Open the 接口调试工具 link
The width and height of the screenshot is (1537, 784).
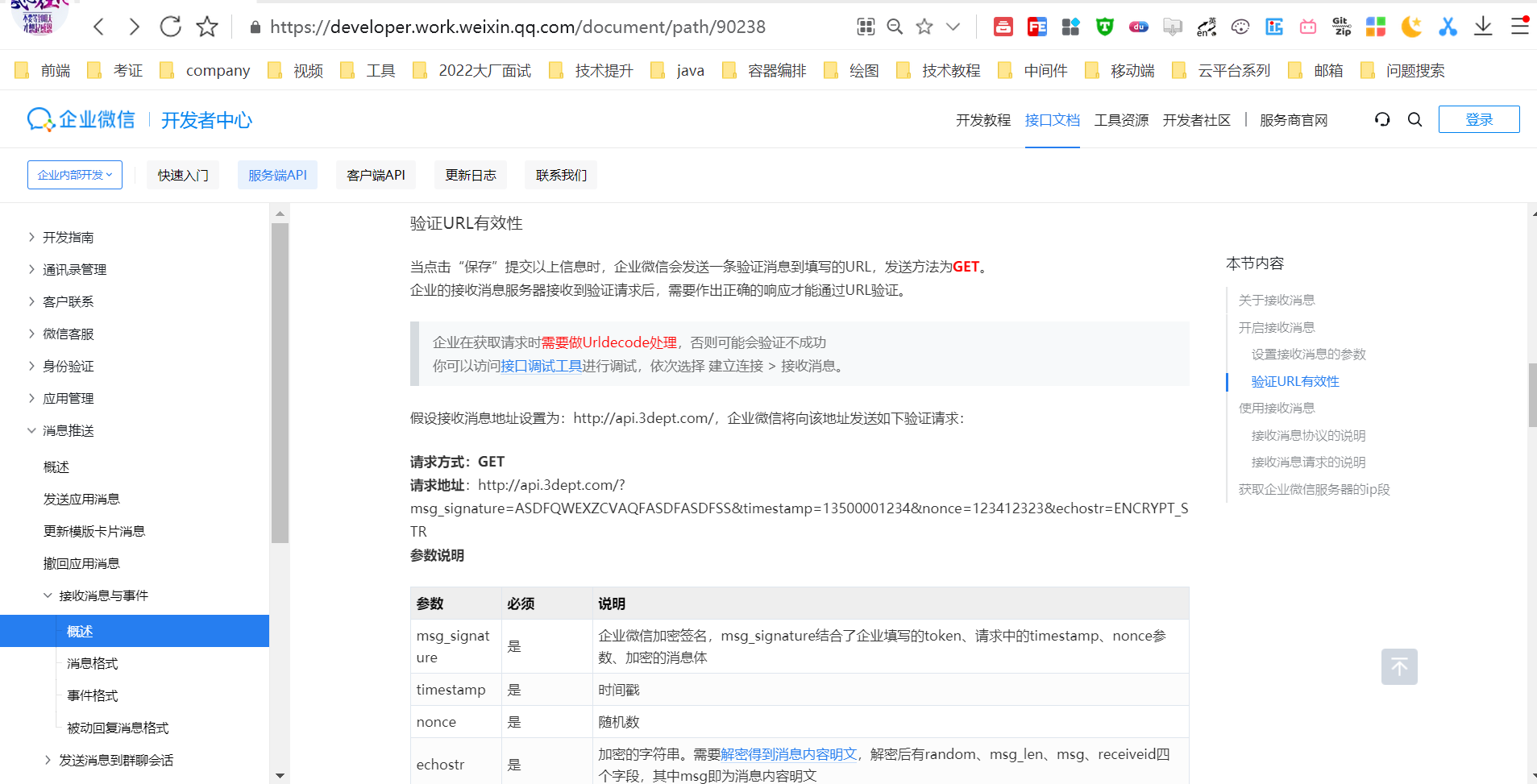click(541, 365)
